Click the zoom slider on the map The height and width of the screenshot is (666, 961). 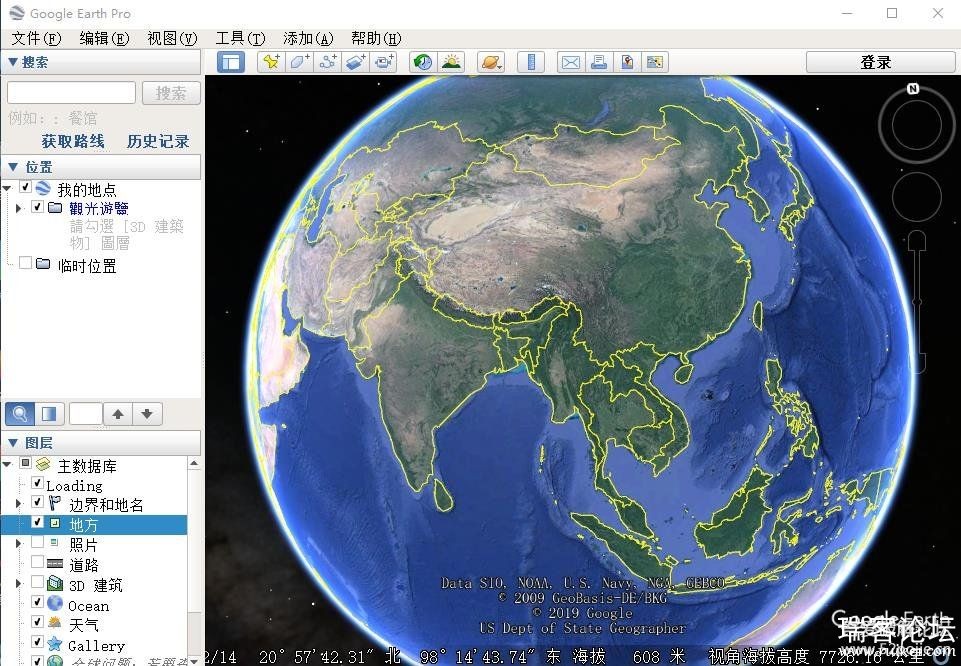point(917,300)
